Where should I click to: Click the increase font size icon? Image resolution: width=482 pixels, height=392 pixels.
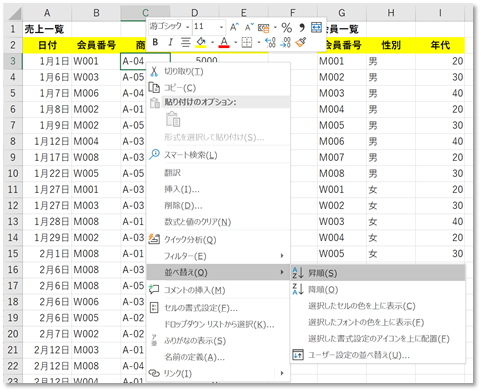point(234,27)
